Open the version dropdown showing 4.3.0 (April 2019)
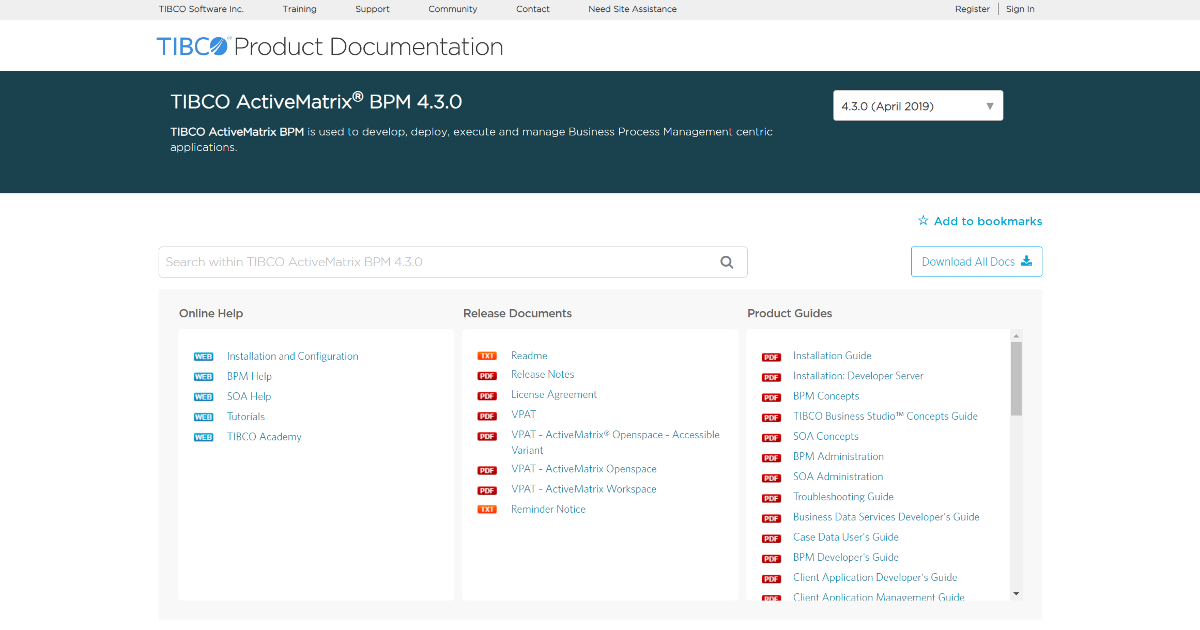The height and width of the screenshot is (630, 1200). 918,105
